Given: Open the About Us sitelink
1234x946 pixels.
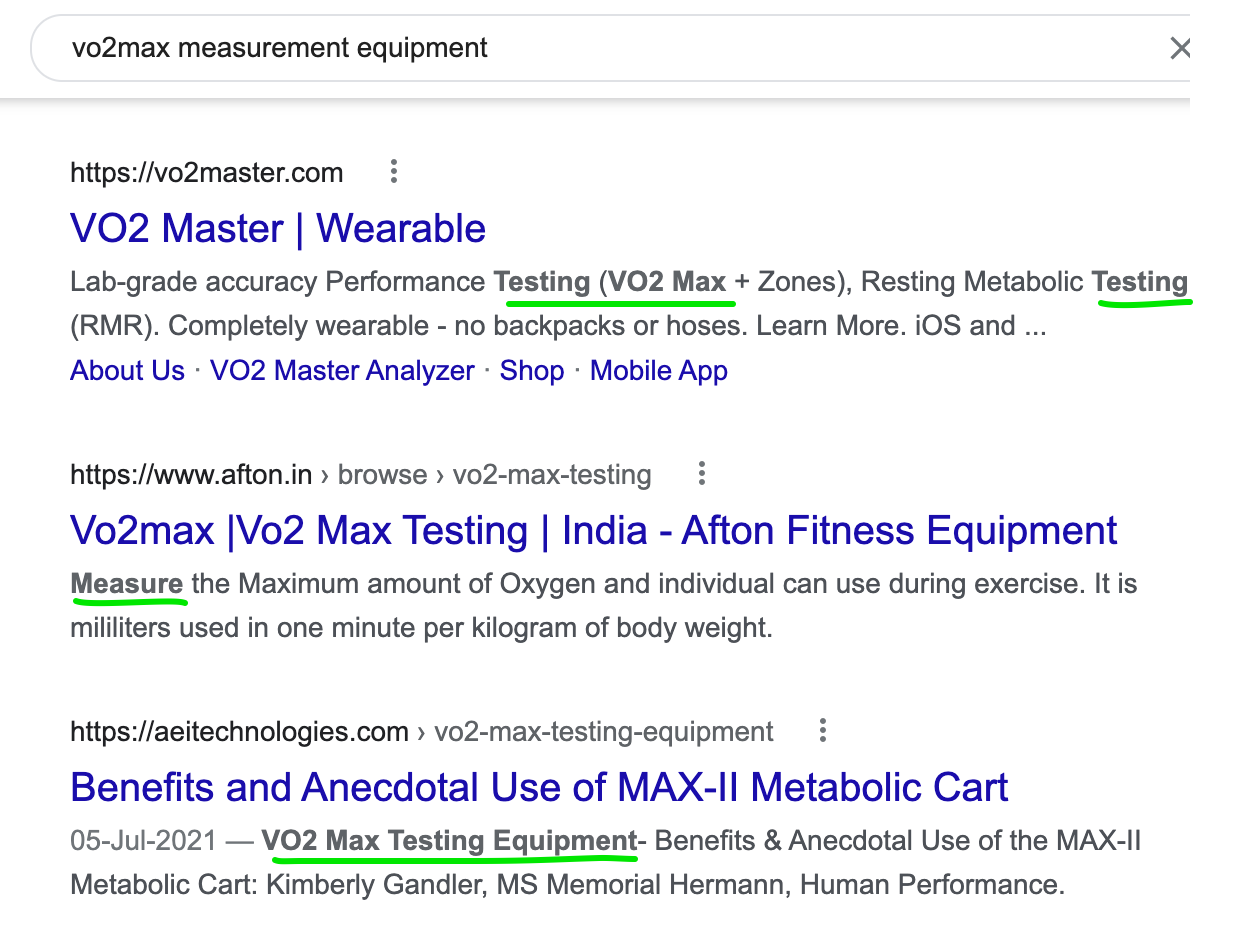Looking at the screenshot, I should pos(127,371).
